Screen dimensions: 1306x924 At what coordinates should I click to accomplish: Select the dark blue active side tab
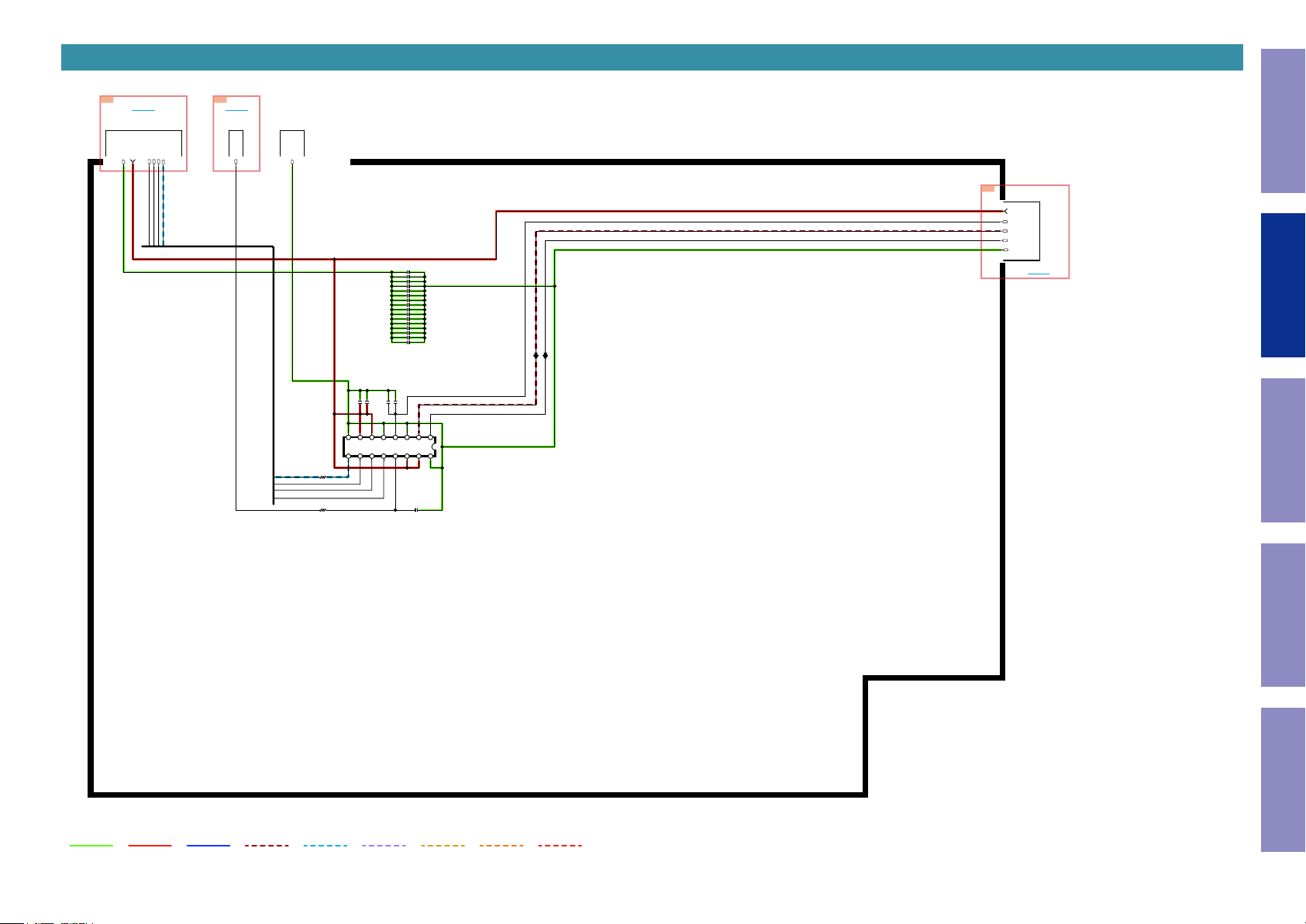(x=1283, y=285)
